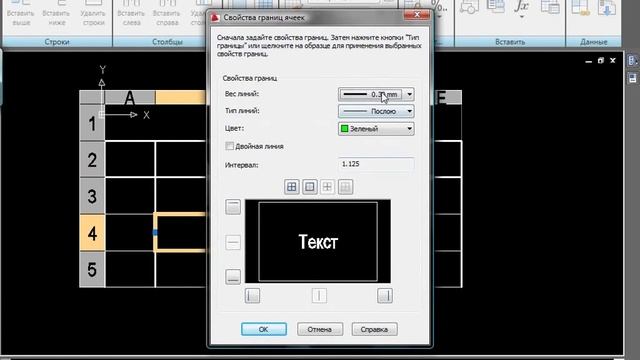Viewport: 640px width, 360px height.
Task: Expand the 'Столбцы' ribbon panel title
Action: coord(167,42)
